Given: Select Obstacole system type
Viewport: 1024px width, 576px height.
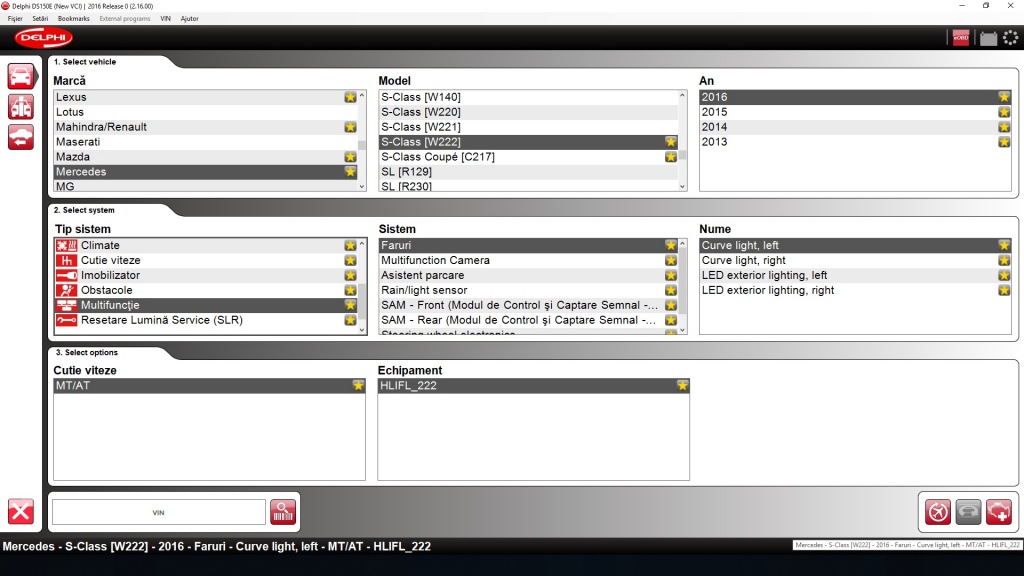Looking at the screenshot, I should pyautogui.click(x=206, y=291).
